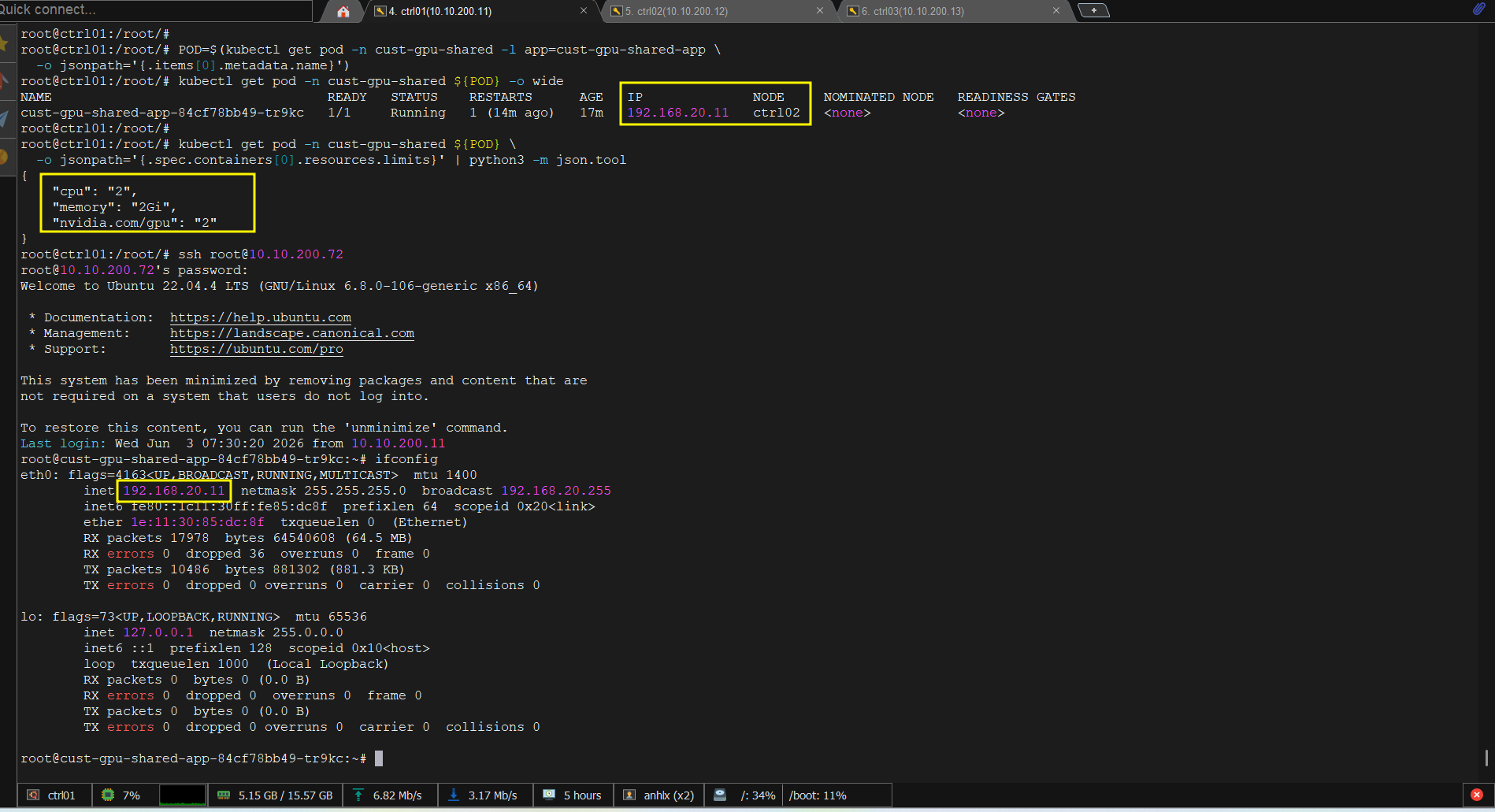This screenshot has height=812, width=1495.
Task: Click the ssh target IP 10.10.200.72
Action: point(296,254)
